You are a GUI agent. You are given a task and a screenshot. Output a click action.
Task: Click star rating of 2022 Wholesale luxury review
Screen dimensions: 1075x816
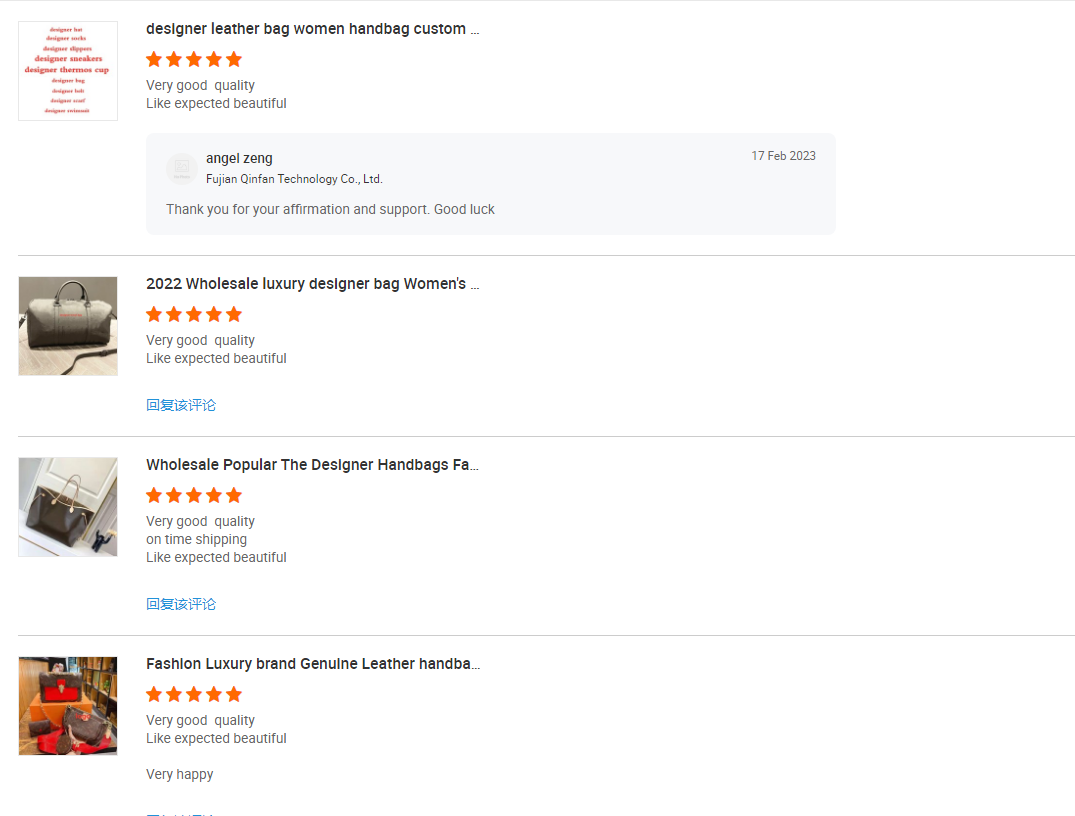click(194, 315)
